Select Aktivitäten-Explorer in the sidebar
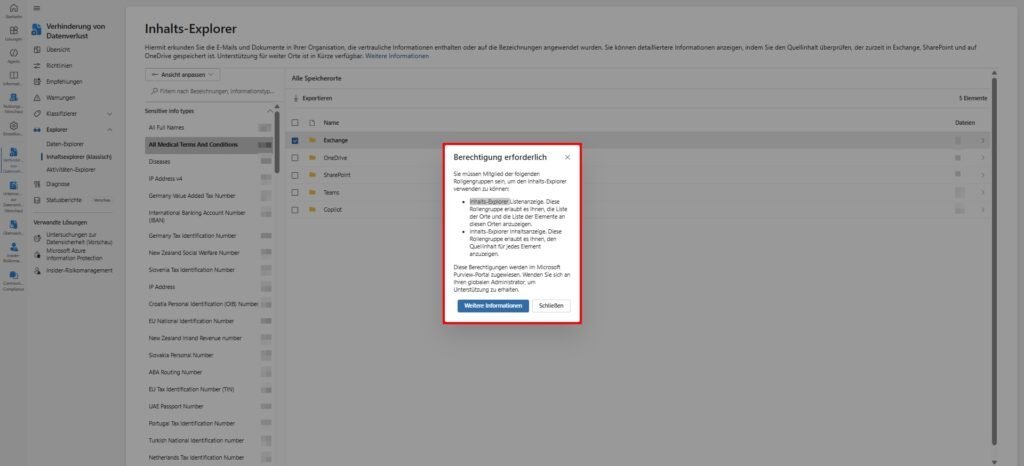 coord(71,169)
